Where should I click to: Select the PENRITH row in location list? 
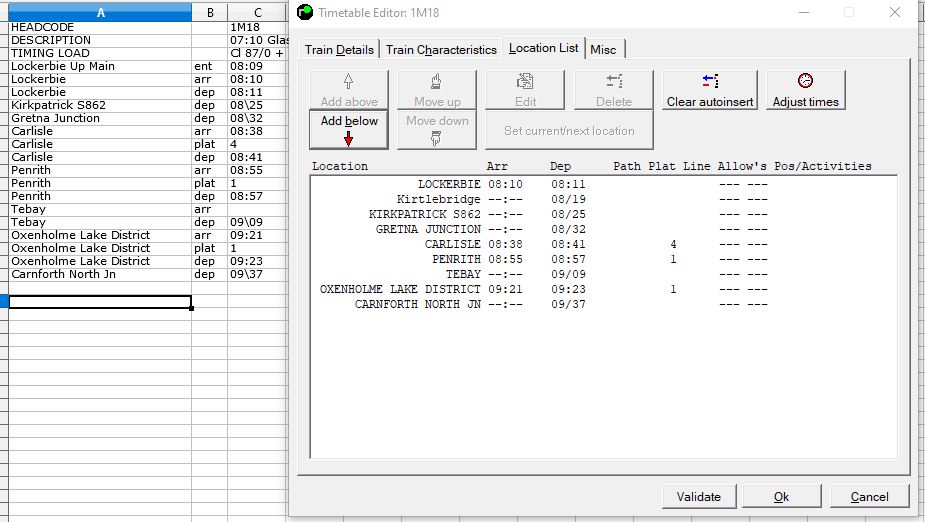[603, 259]
